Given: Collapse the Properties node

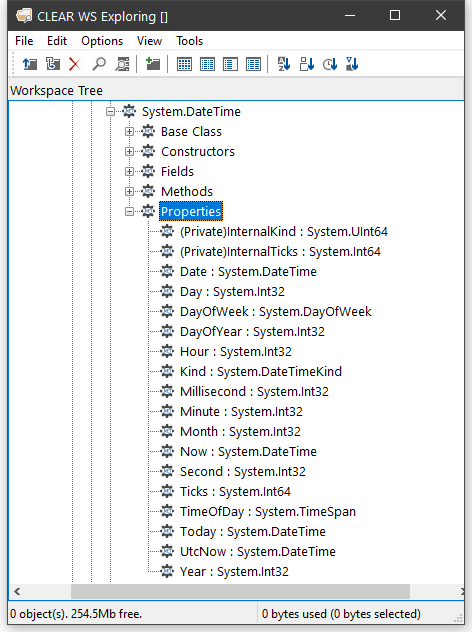Looking at the screenshot, I should tap(129, 211).
